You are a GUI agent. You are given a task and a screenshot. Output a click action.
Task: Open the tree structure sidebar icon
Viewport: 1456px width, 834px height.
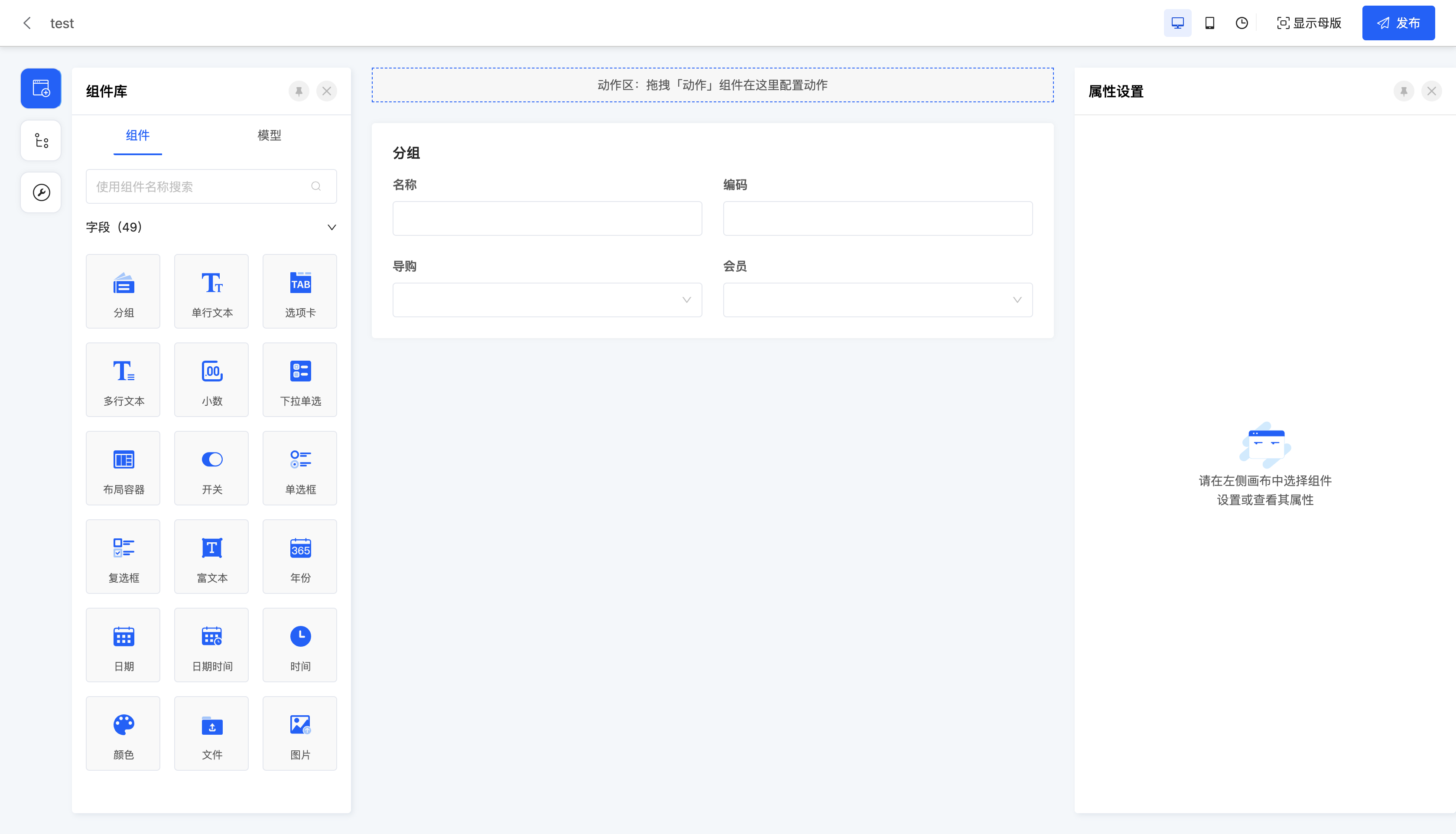coord(41,140)
